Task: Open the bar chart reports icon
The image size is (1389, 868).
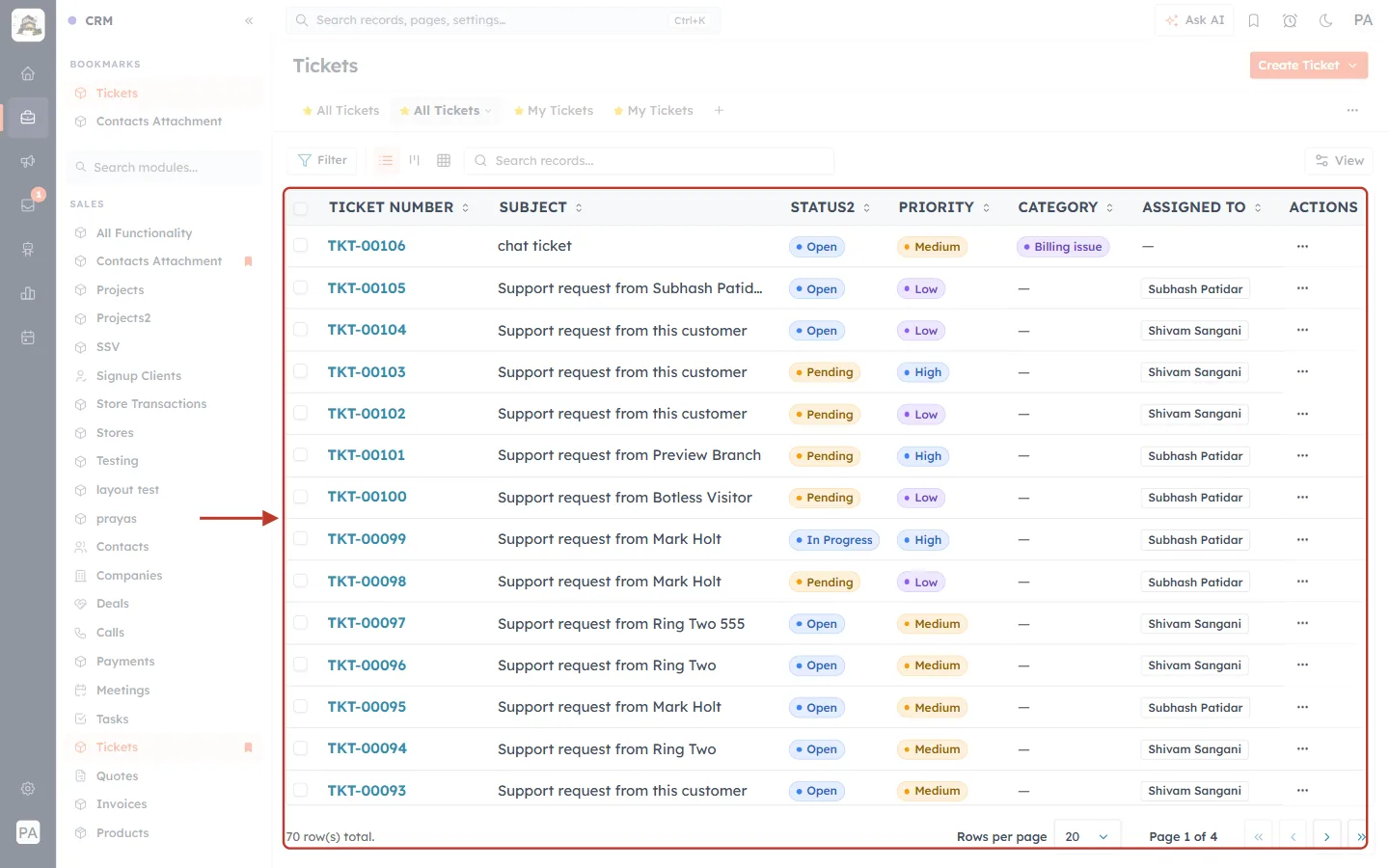Action: (x=28, y=293)
